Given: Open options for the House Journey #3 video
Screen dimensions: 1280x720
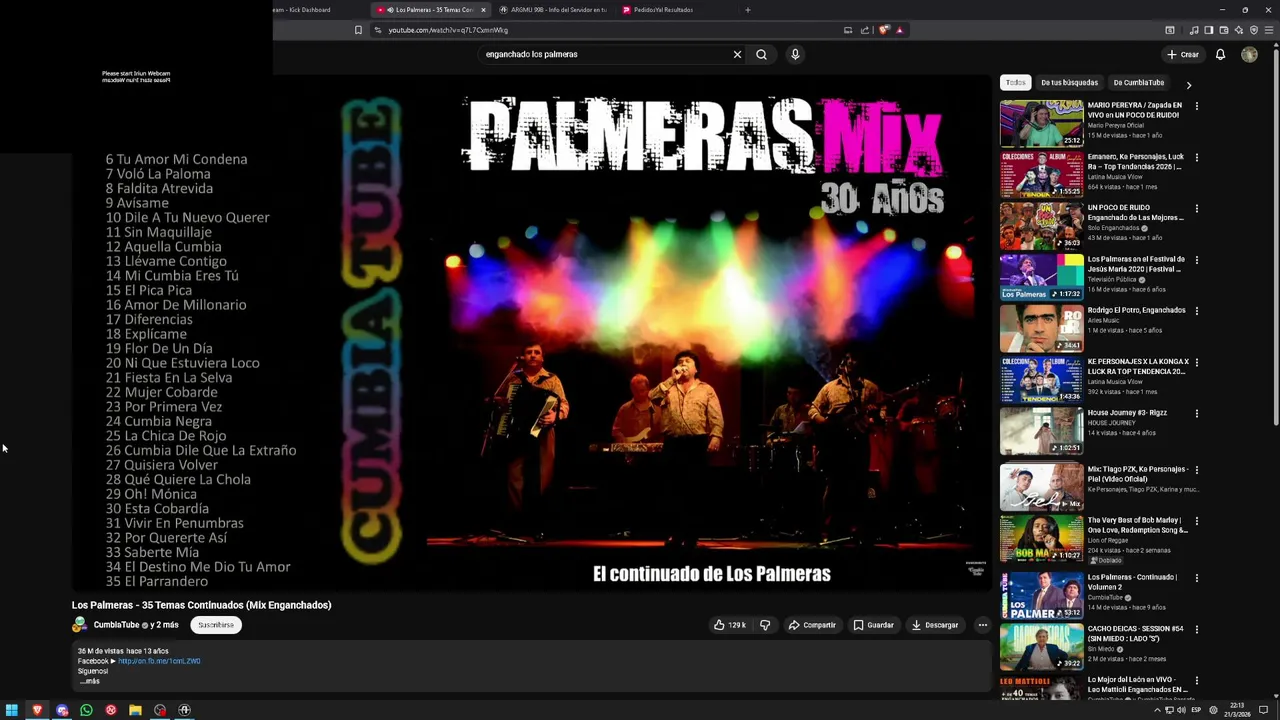Looking at the screenshot, I should tap(1196, 413).
